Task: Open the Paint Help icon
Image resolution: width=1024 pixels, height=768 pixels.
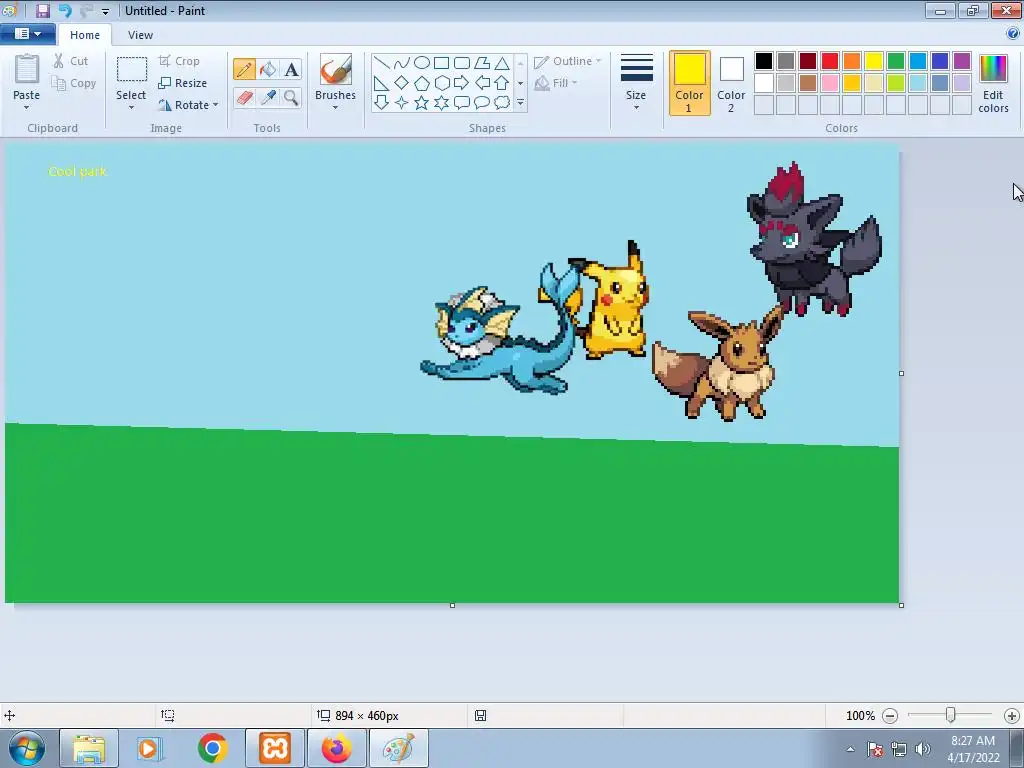Action: 1013,34
